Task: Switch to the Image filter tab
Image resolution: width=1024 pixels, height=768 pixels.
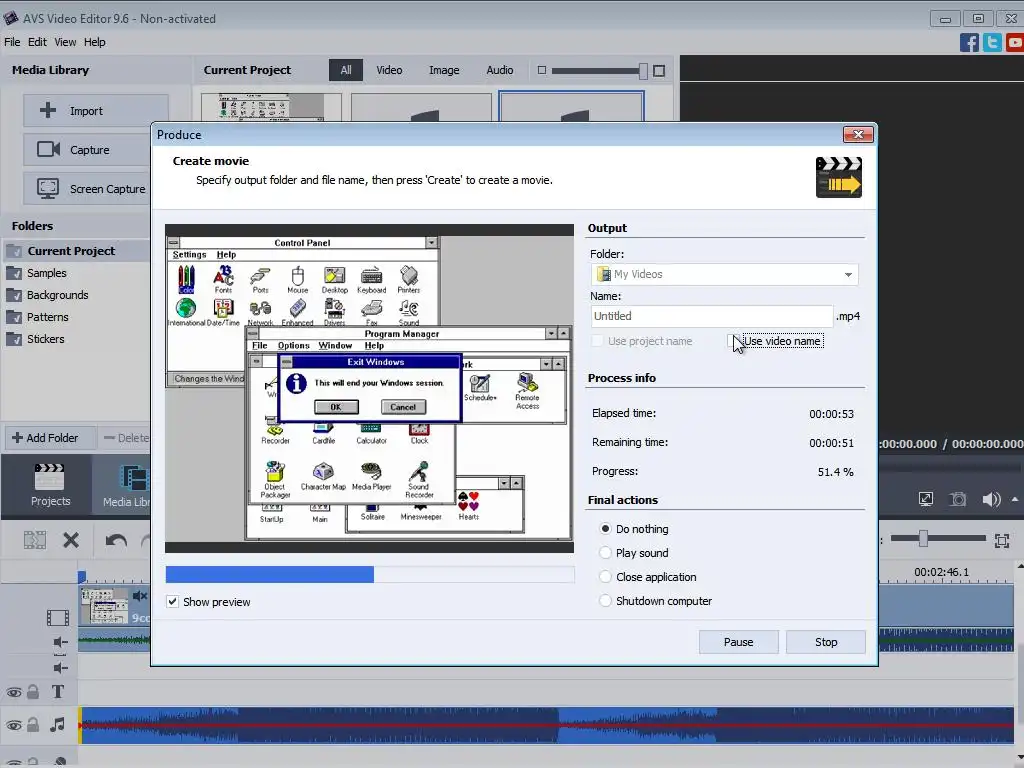Action: 443,70
